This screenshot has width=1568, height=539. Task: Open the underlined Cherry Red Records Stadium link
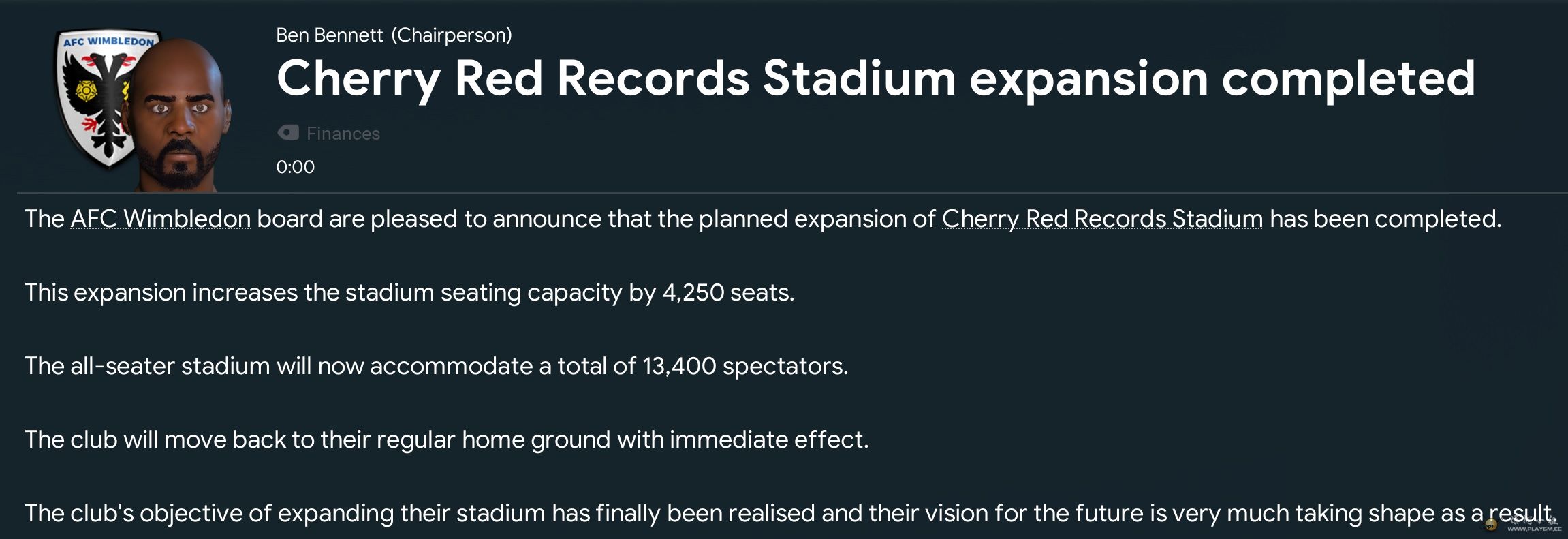click(x=1102, y=219)
